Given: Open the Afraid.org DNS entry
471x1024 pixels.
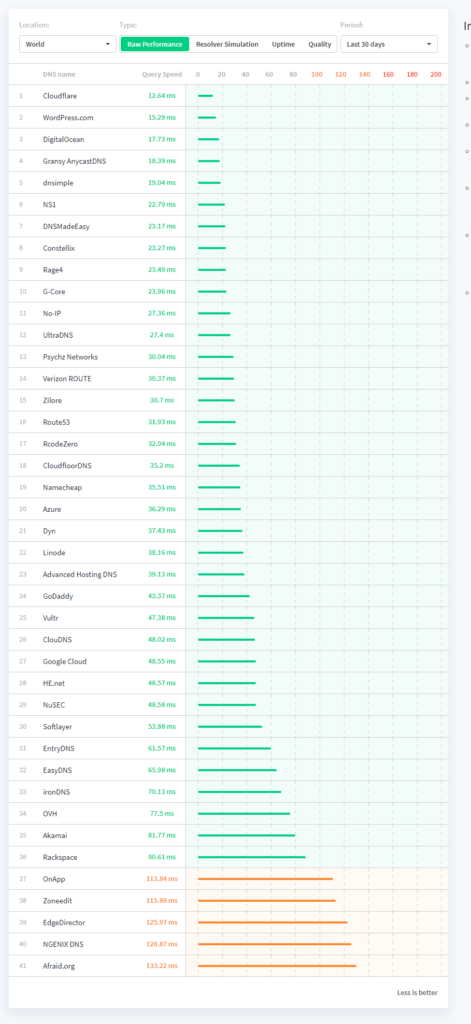Looking at the screenshot, I should (59, 966).
